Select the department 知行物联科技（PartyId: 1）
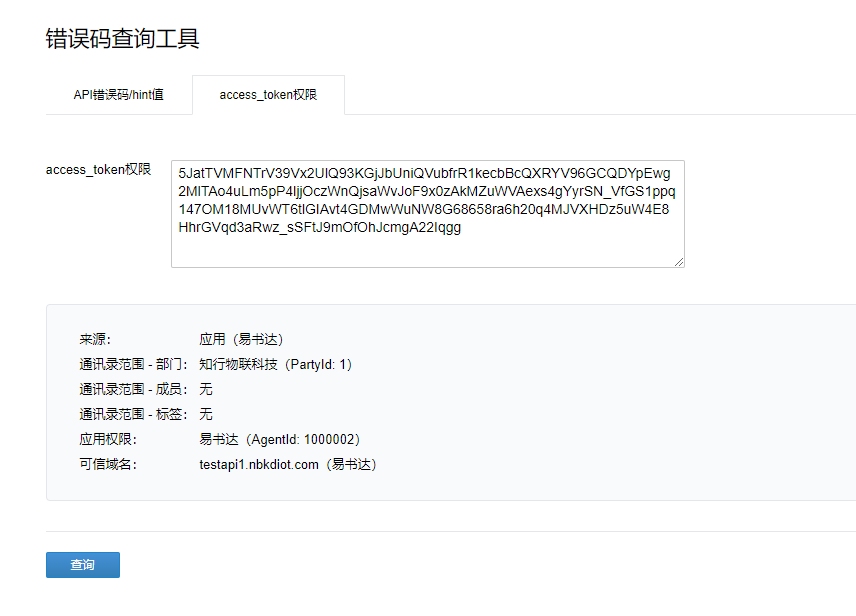The height and width of the screenshot is (616, 856). (x=276, y=364)
